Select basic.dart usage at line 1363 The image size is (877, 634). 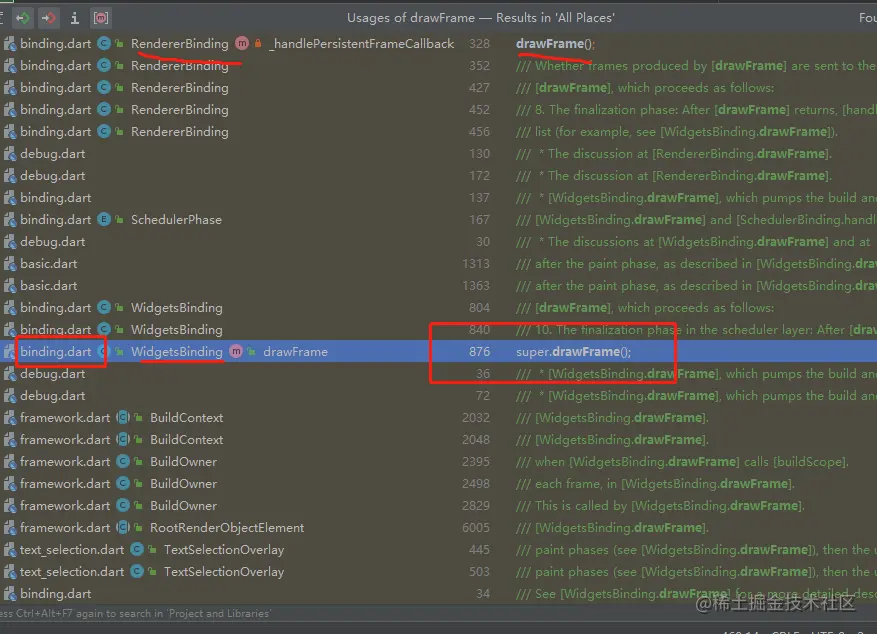(438, 286)
